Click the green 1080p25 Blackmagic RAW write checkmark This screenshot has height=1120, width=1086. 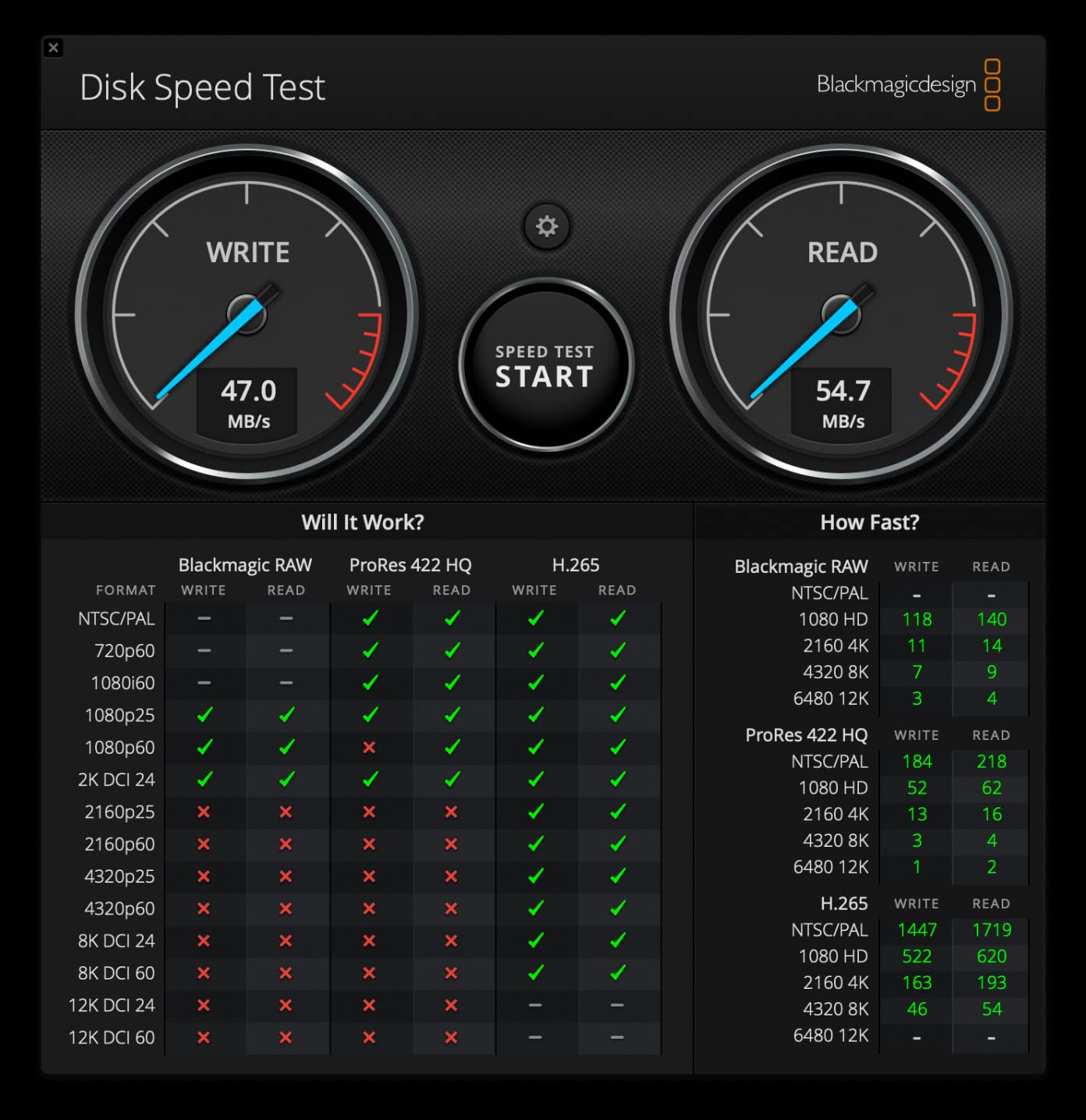204,715
